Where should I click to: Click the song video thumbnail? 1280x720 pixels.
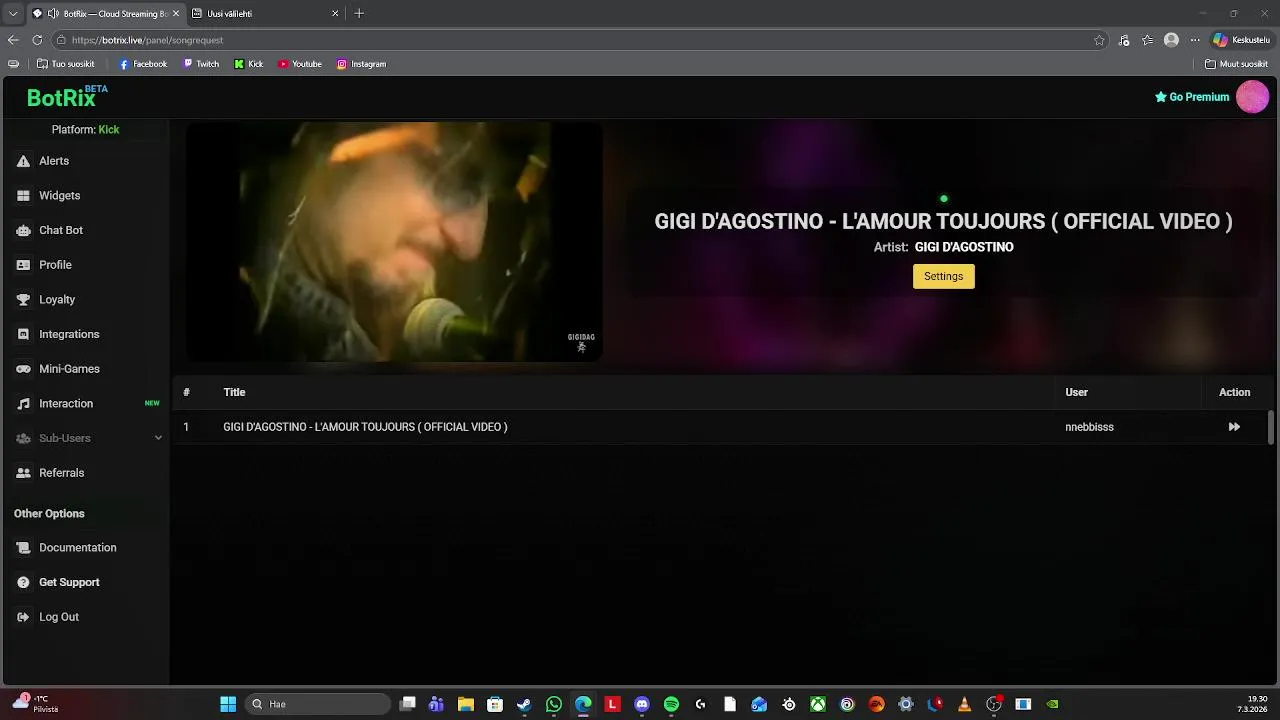[x=394, y=242]
